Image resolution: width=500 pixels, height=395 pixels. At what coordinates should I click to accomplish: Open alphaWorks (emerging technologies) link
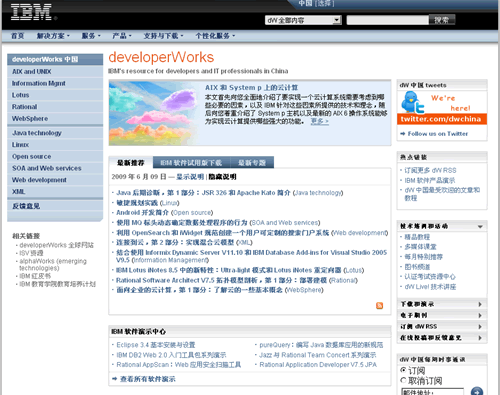53,265
